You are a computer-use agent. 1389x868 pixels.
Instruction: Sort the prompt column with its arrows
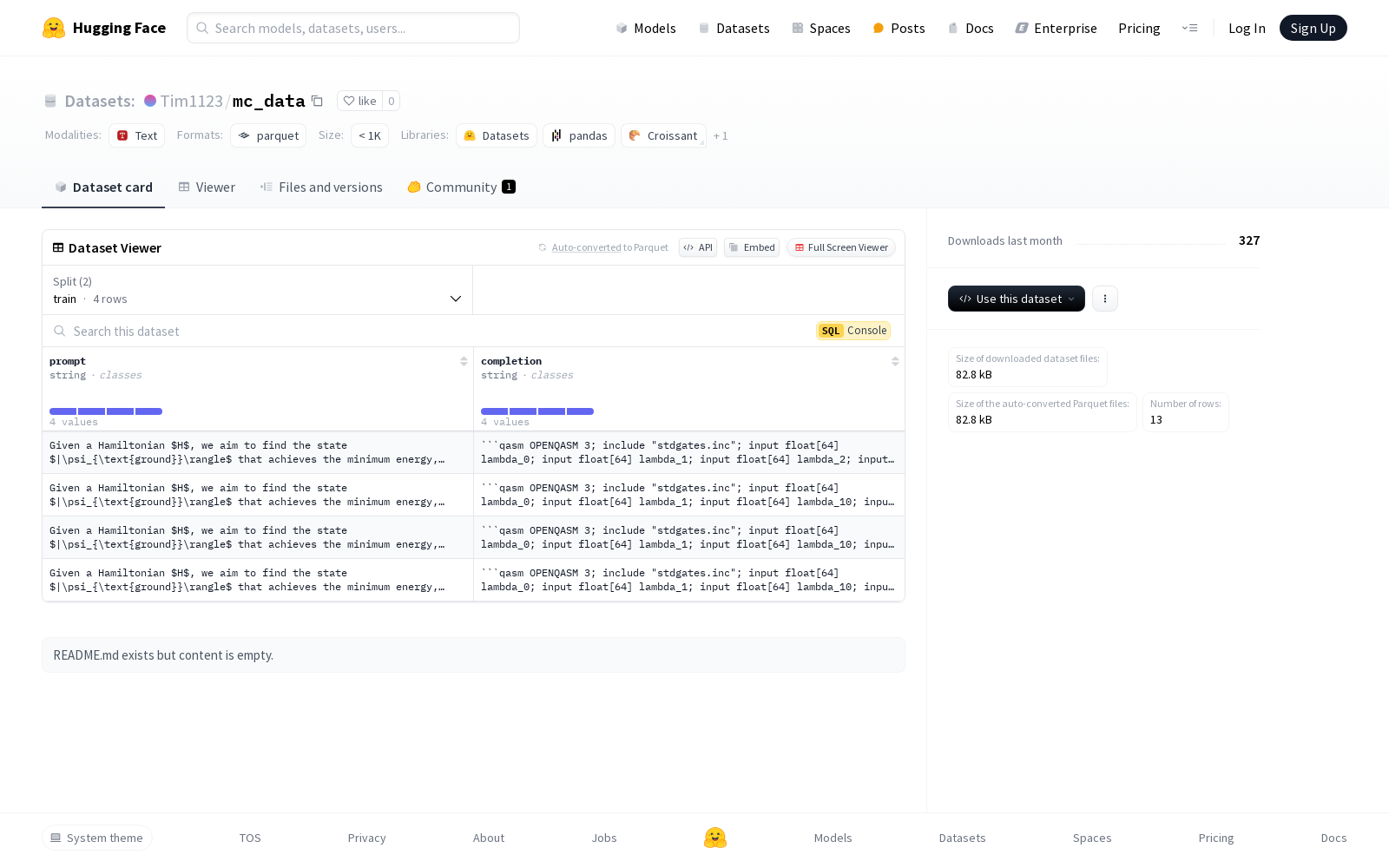(x=464, y=361)
